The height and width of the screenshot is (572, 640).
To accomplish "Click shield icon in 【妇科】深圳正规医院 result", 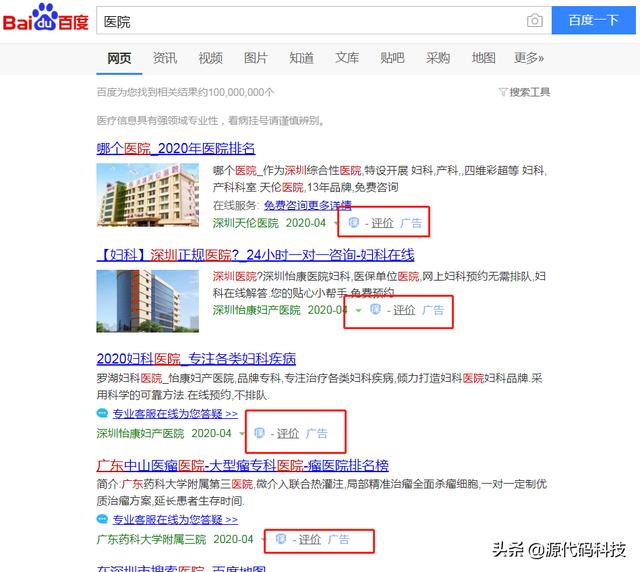I will point(376,309).
